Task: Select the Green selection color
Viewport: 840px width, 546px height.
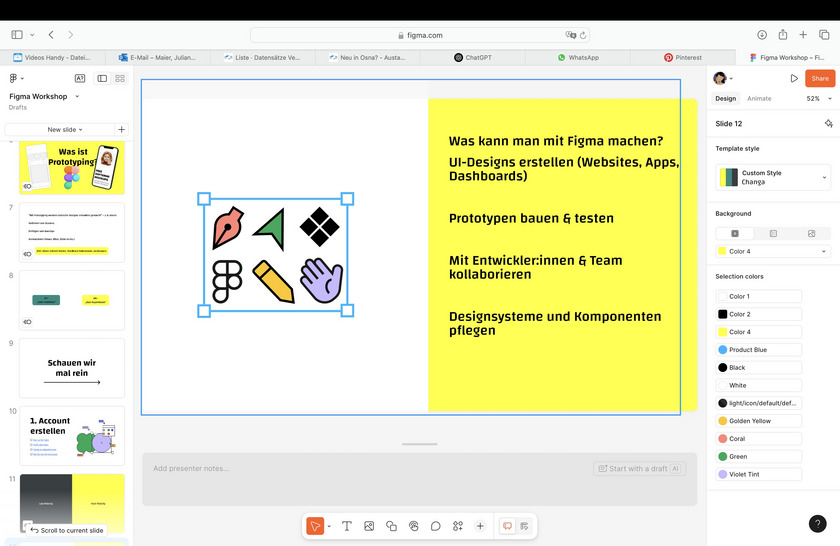Action: pos(759,457)
